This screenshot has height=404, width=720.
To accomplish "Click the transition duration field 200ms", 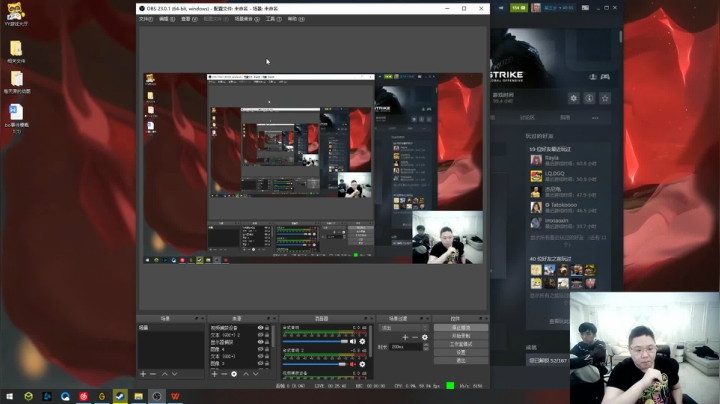I will point(406,347).
